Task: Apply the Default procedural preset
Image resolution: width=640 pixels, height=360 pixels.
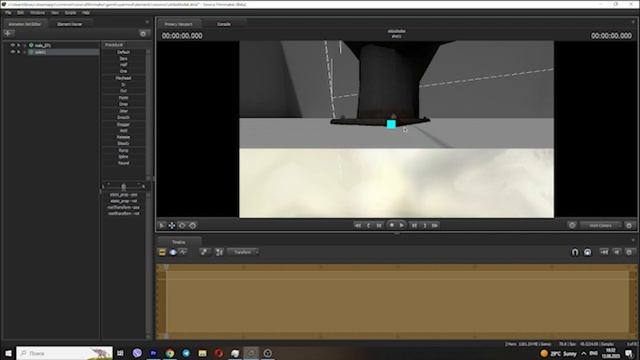Action: (123, 52)
